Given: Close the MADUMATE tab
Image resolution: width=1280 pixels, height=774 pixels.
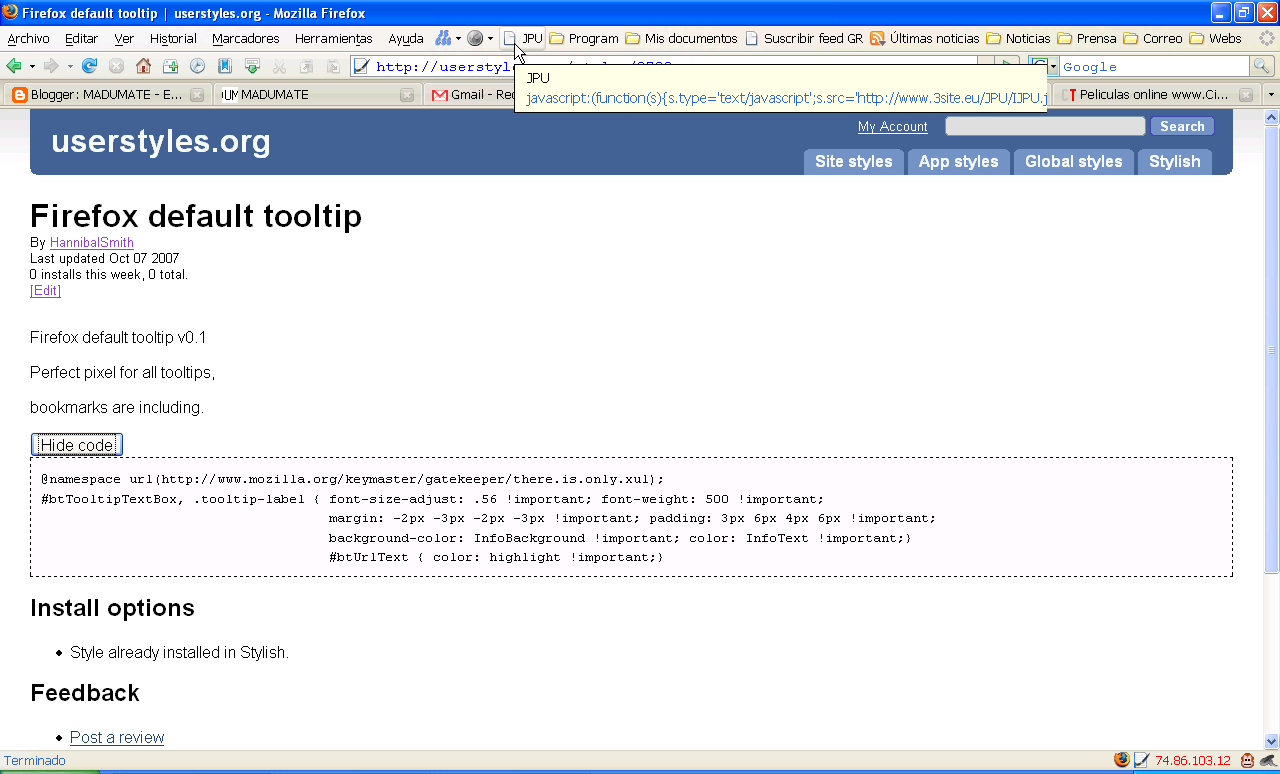Looking at the screenshot, I should (x=407, y=95).
